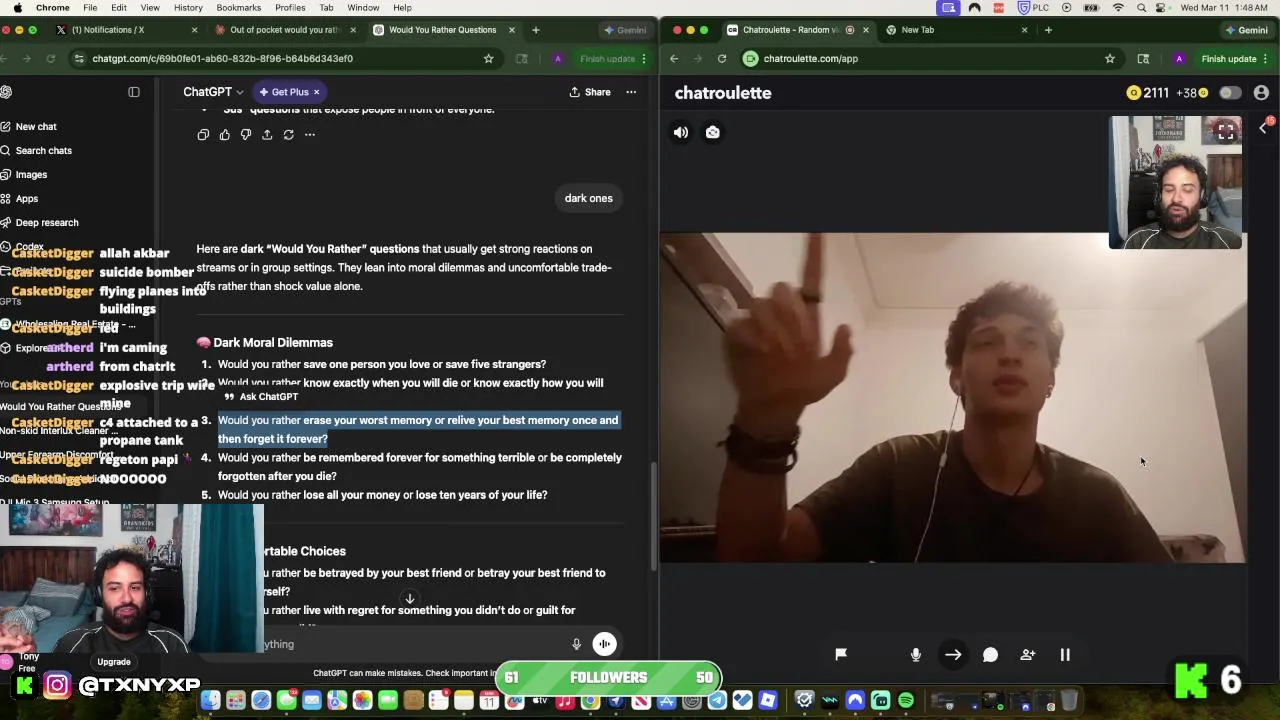Mute the Chatroulette microphone

tap(916, 654)
